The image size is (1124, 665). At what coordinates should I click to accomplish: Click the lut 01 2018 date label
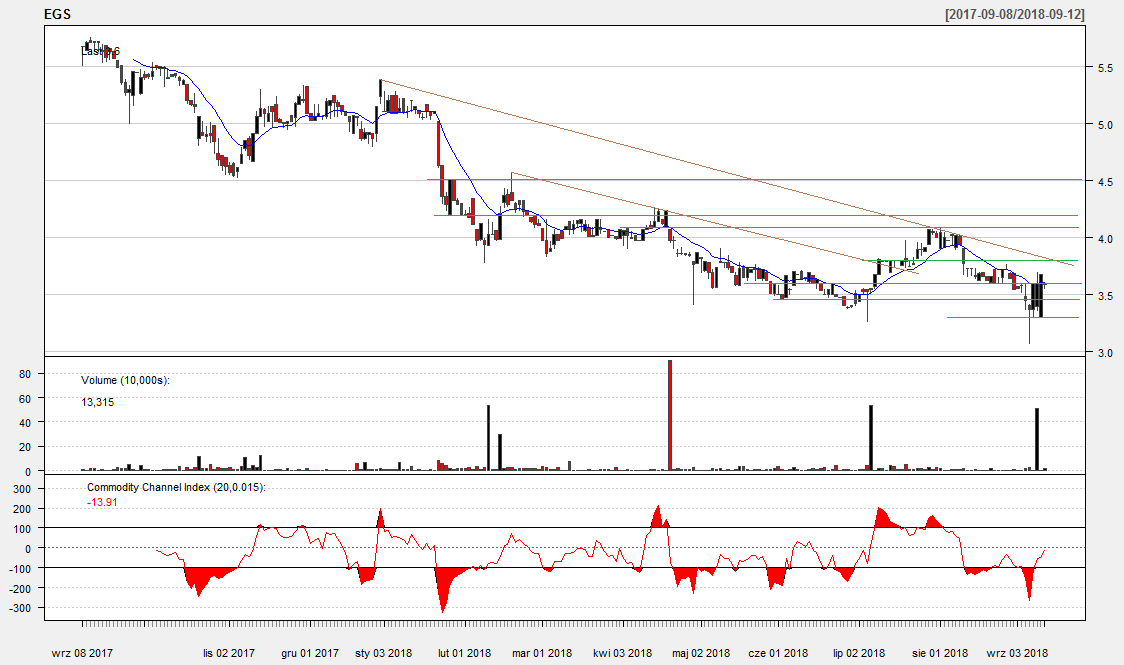coord(465,653)
